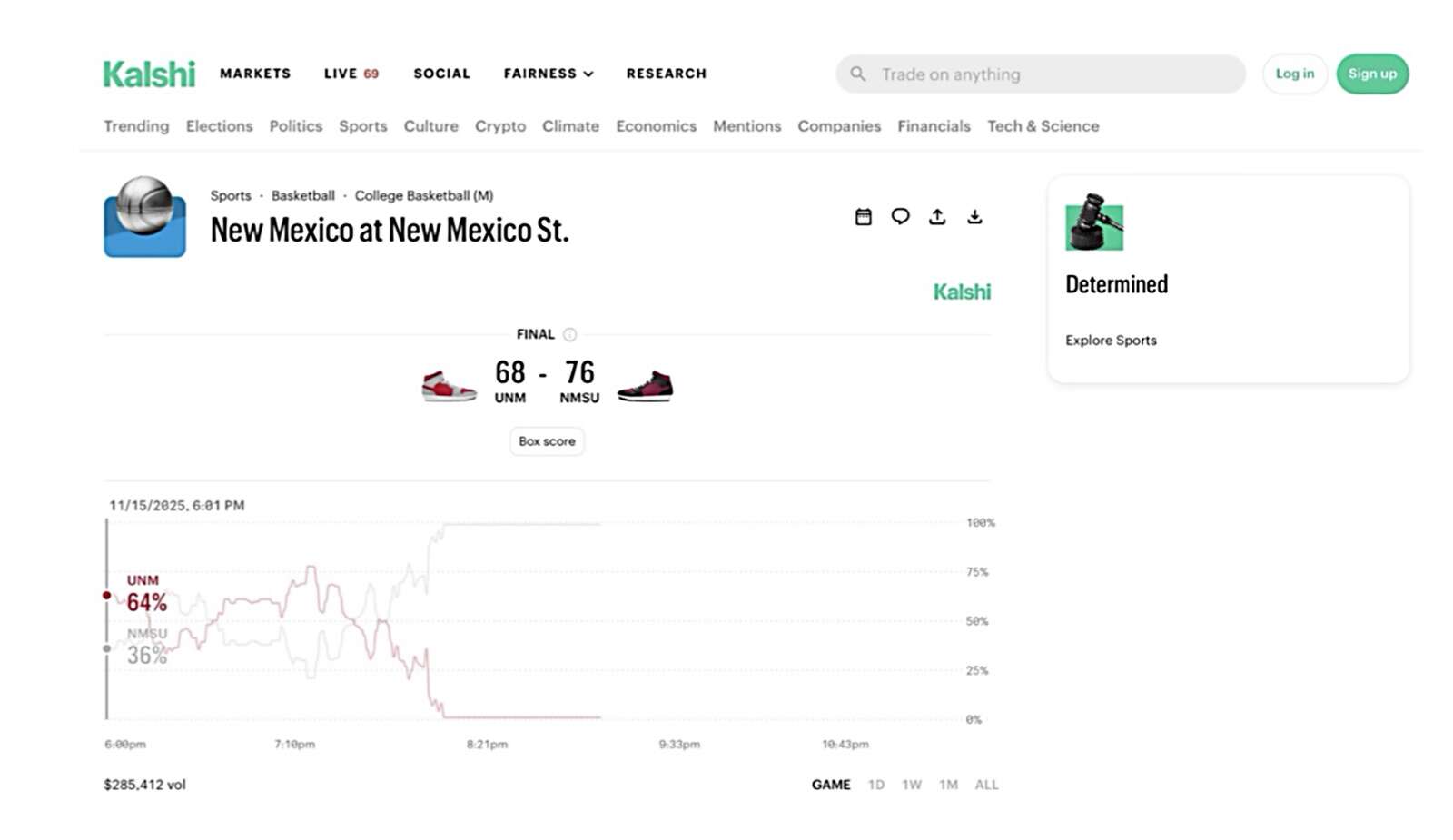Select the Economics category

656,126
